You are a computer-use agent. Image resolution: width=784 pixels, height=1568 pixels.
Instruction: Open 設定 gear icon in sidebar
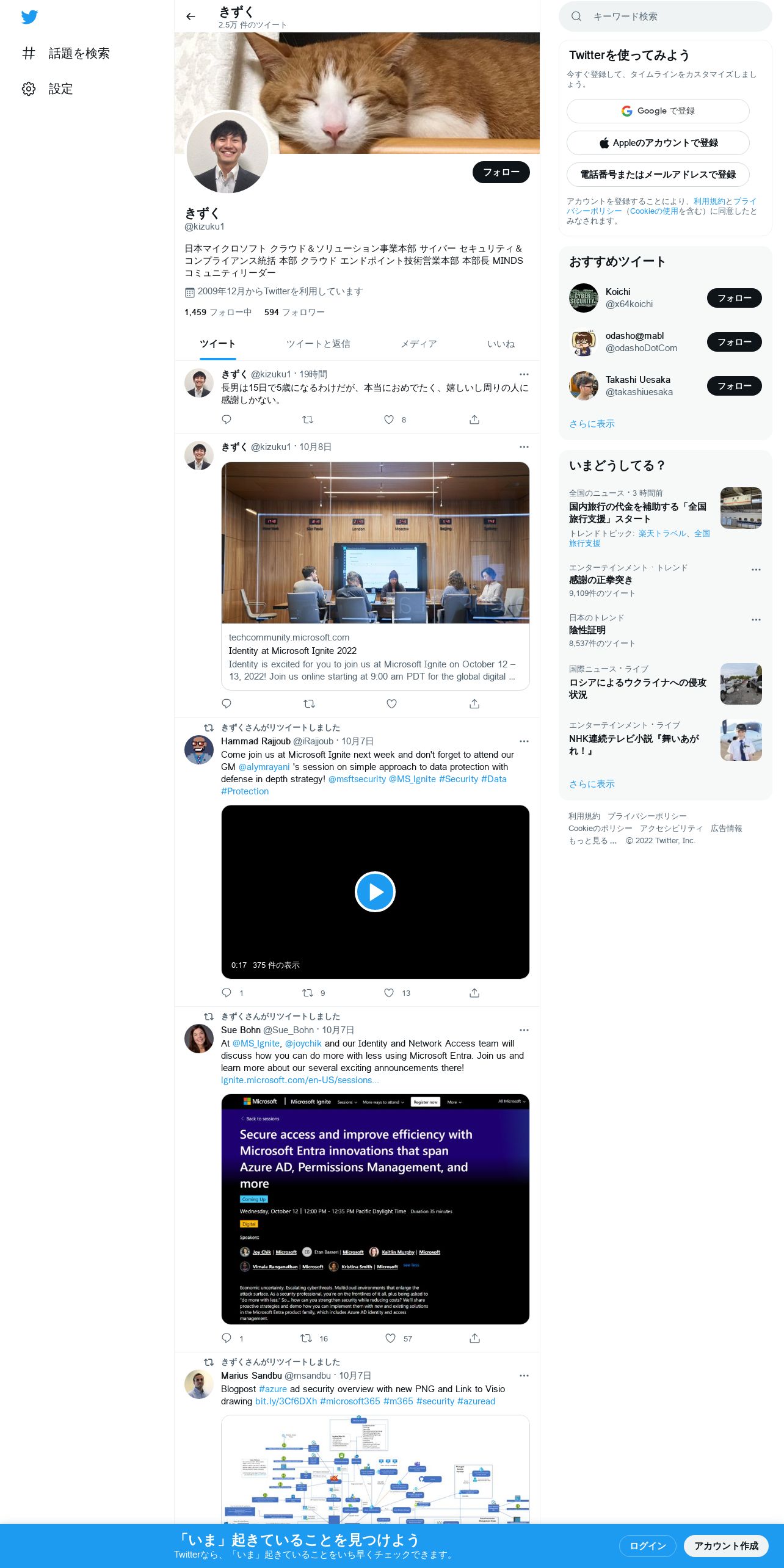(29, 89)
